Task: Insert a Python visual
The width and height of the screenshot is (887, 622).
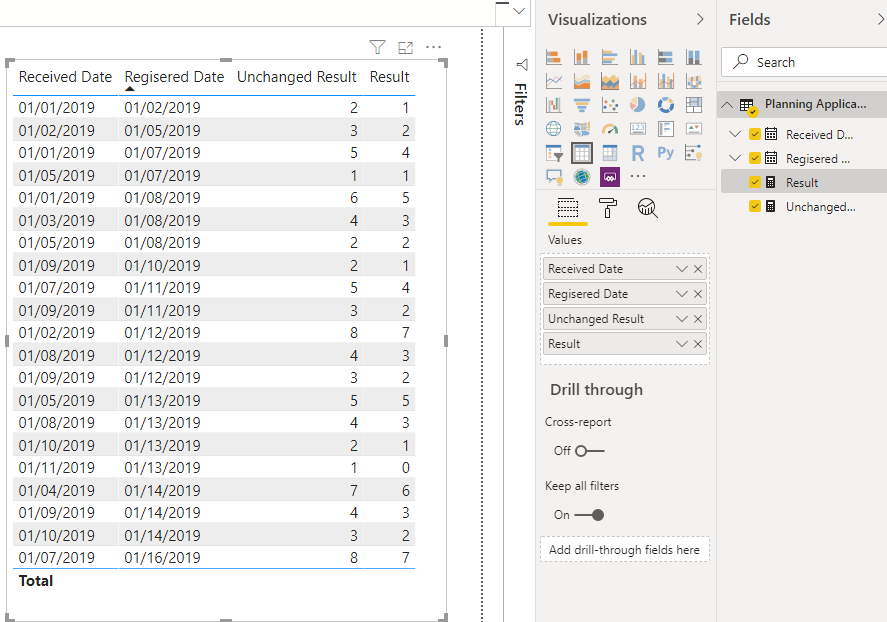Action: 666,153
